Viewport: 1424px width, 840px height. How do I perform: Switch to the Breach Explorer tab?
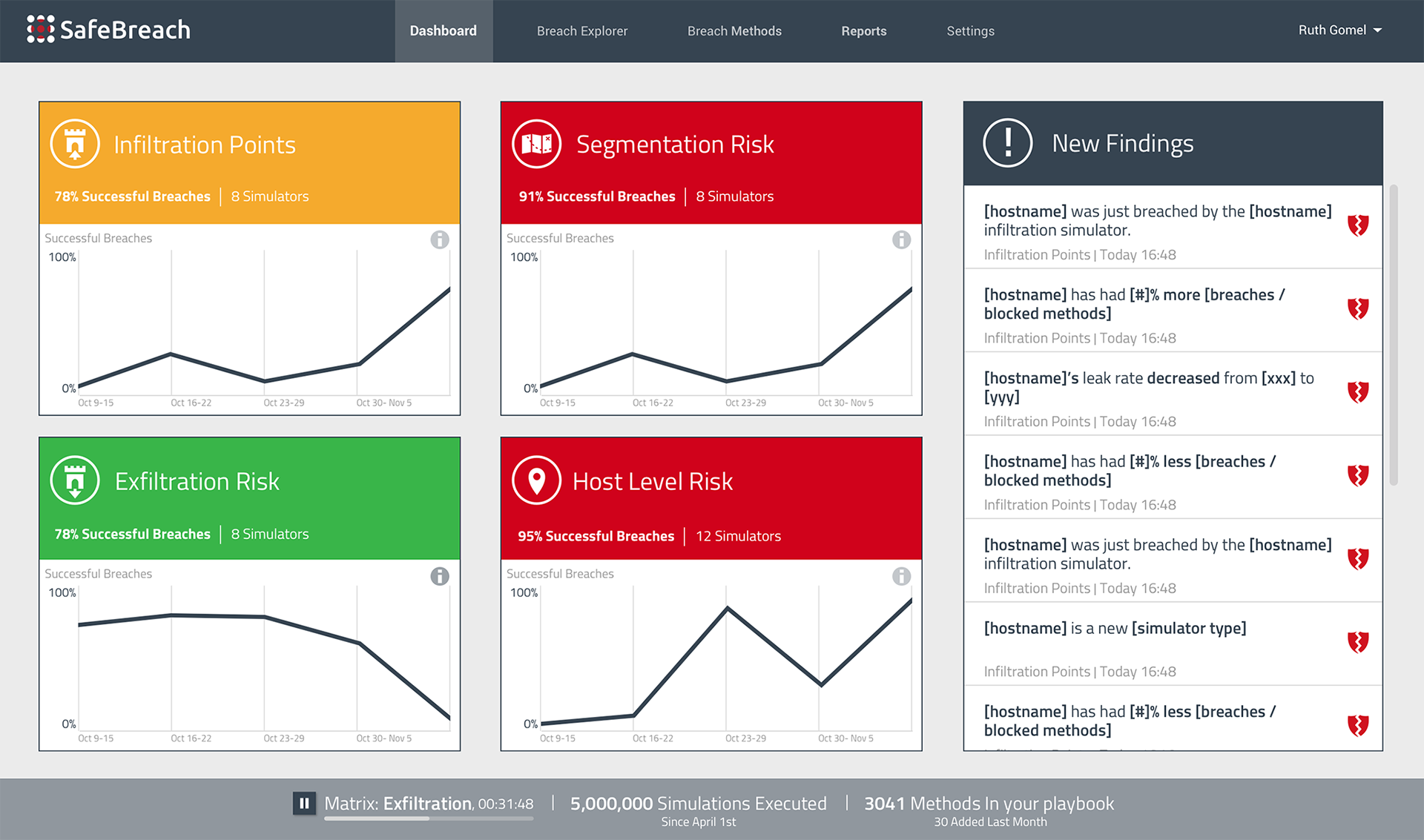point(582,31)
